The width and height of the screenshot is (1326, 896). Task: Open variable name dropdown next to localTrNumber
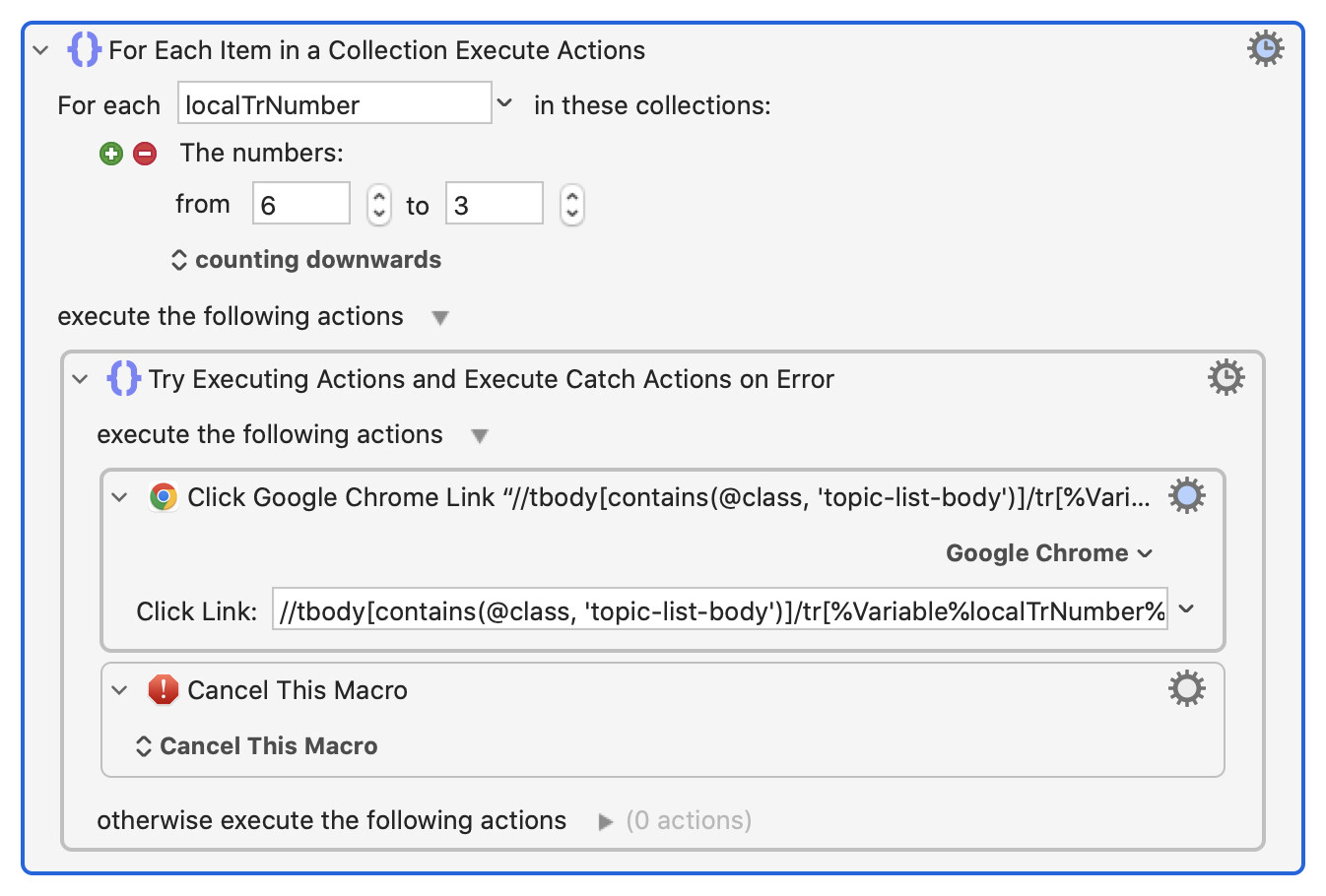tap(504, 103)
